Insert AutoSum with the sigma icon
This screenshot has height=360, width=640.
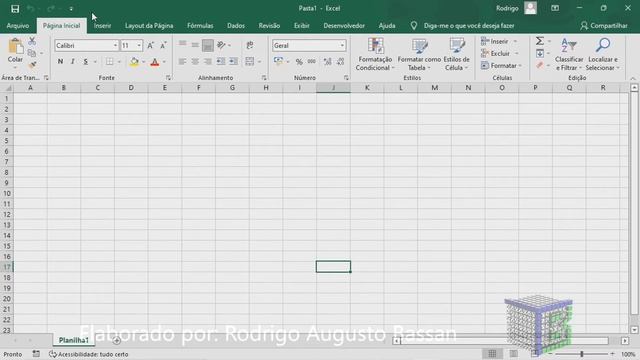[540, 41]
